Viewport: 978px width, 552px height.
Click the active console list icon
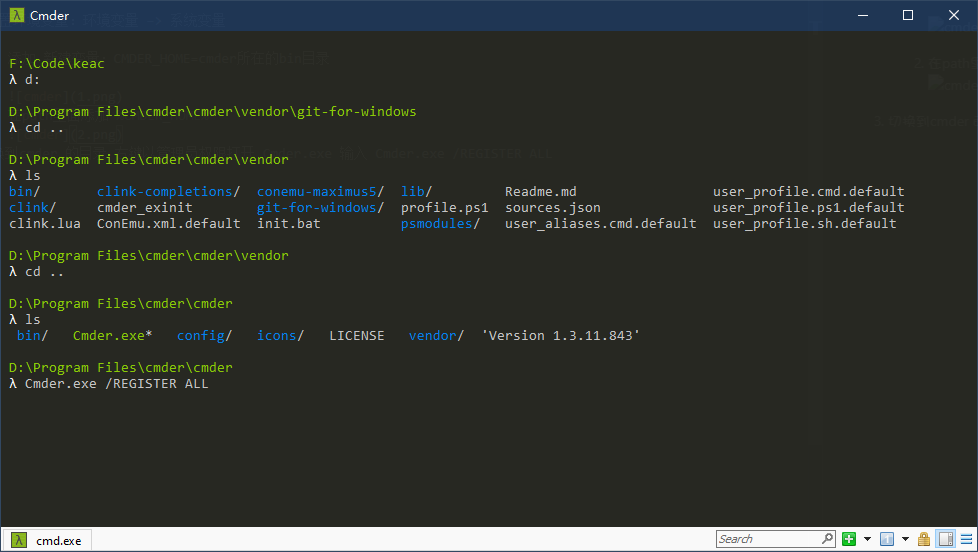click(886, 539)
